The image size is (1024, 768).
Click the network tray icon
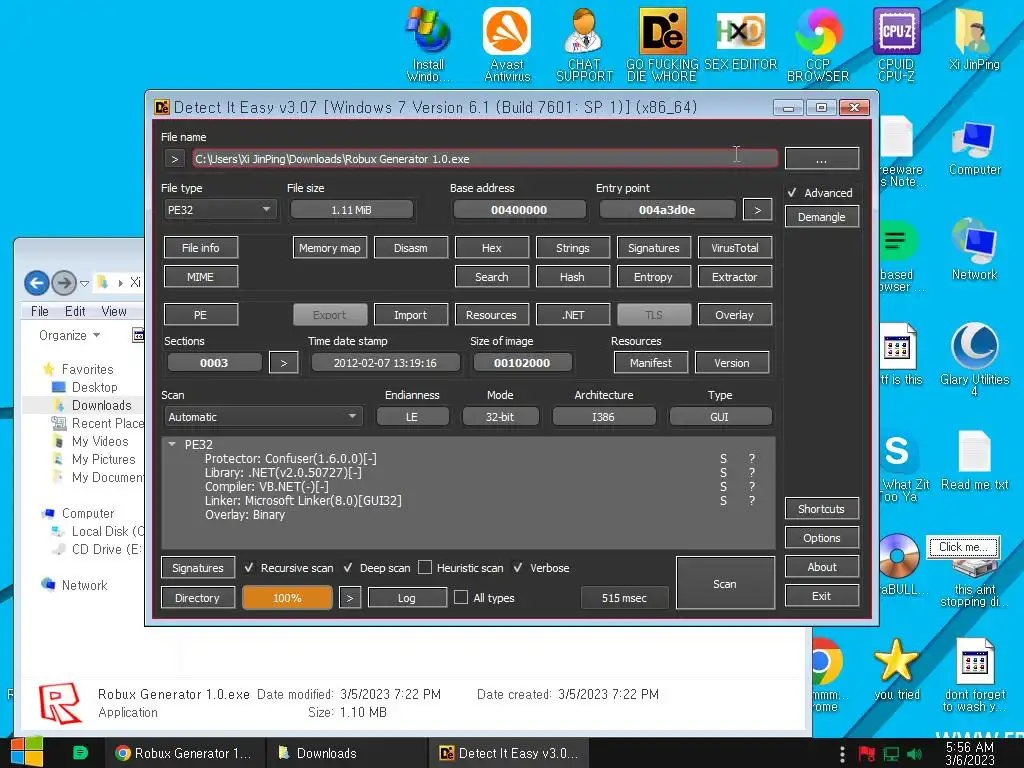coord(891,754)
